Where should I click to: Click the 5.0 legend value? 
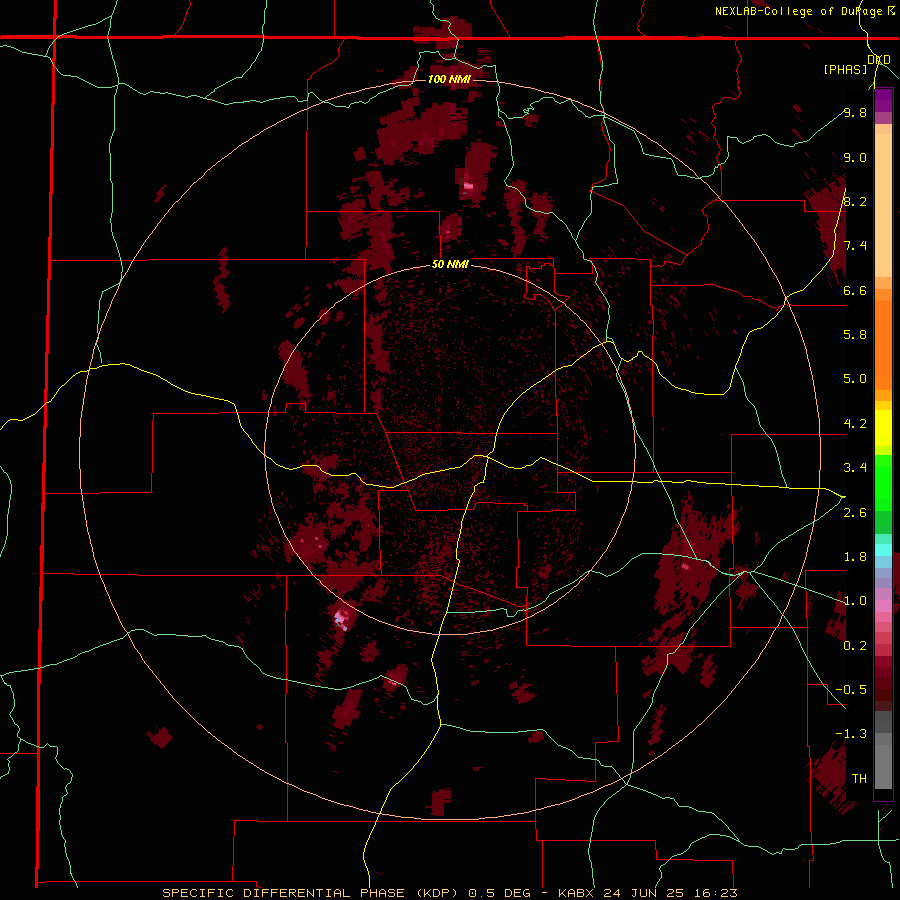pyautogui.click(x=855, y=379)
